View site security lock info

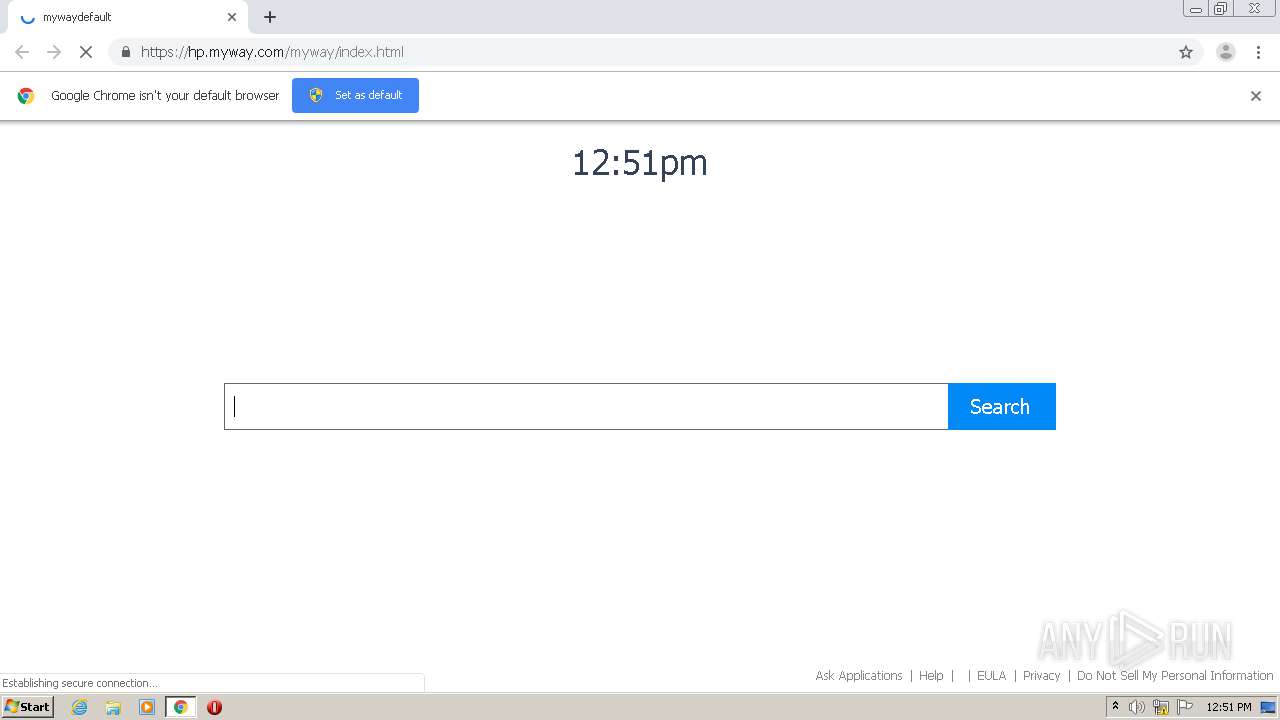(x=125, y=52)
